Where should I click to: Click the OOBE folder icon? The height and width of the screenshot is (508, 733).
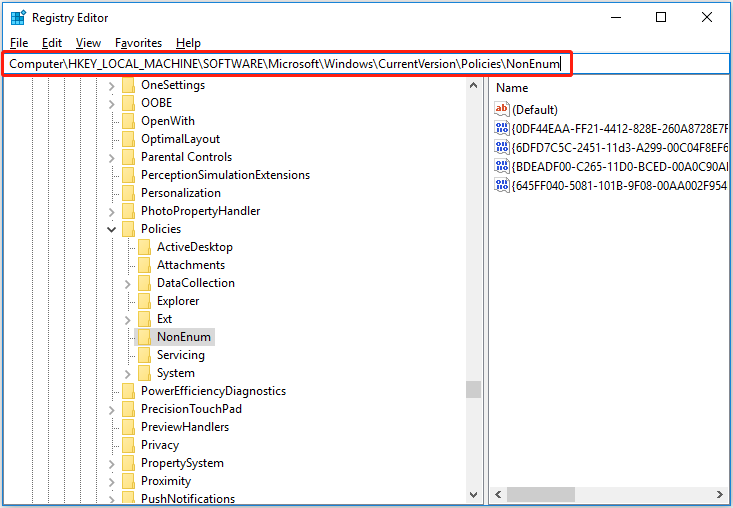(x=128, y=103)
